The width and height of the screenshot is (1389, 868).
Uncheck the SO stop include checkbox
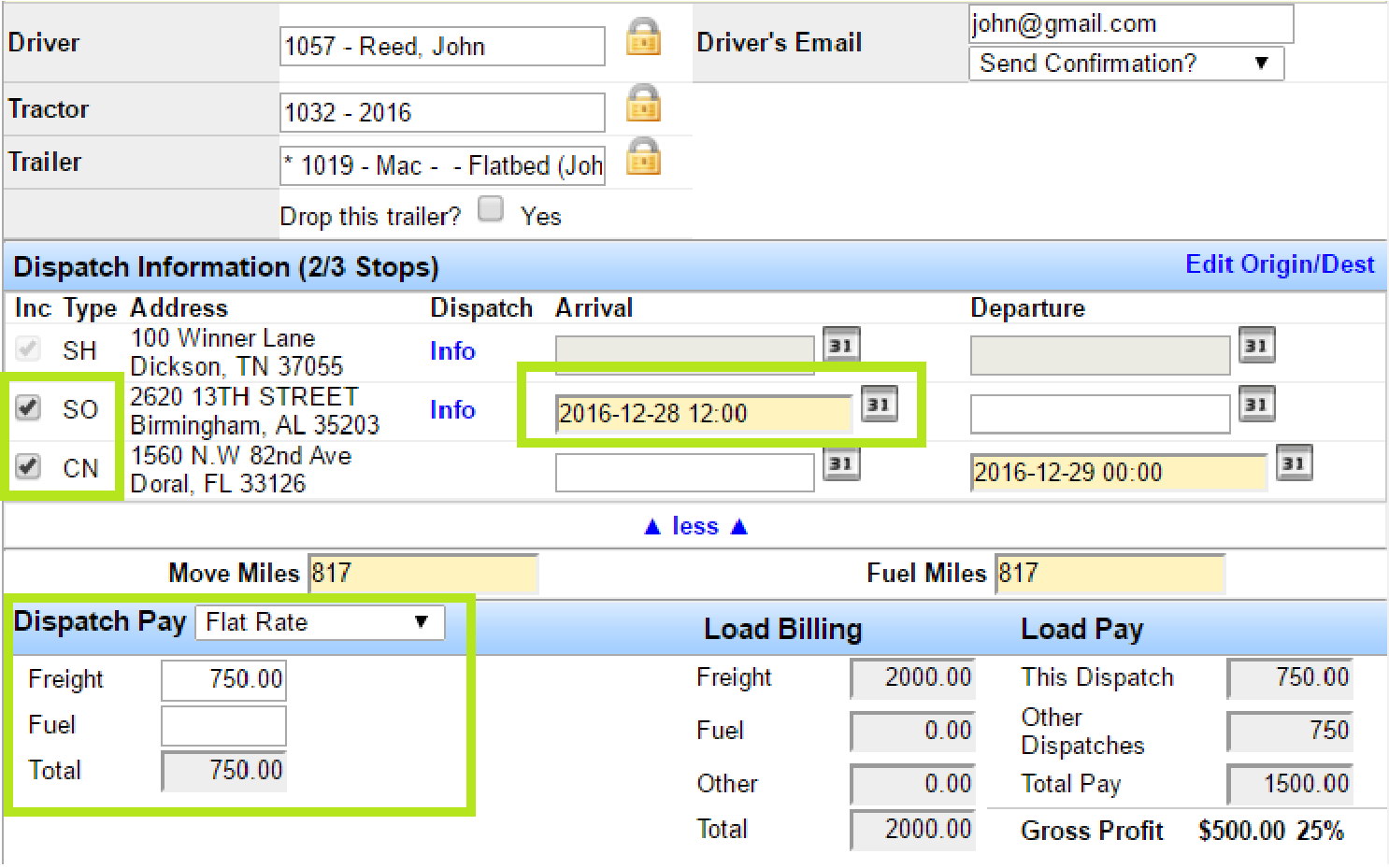tap(28, 407)
